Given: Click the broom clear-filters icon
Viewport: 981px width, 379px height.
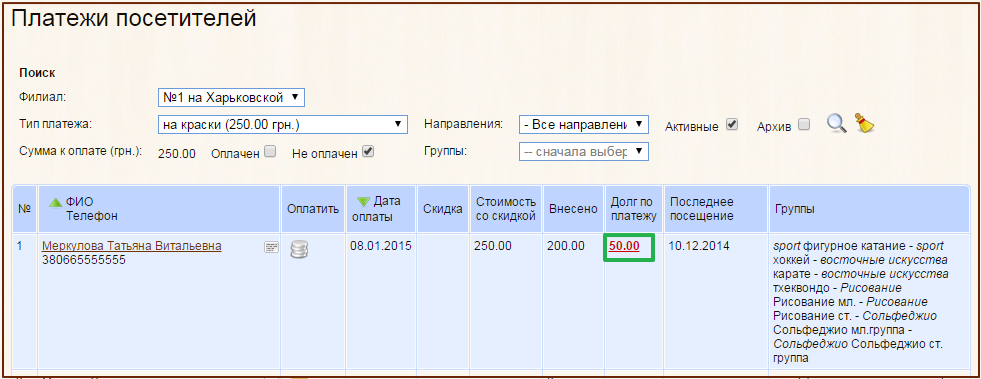Looking at the screenshot, I should [864, 123].
